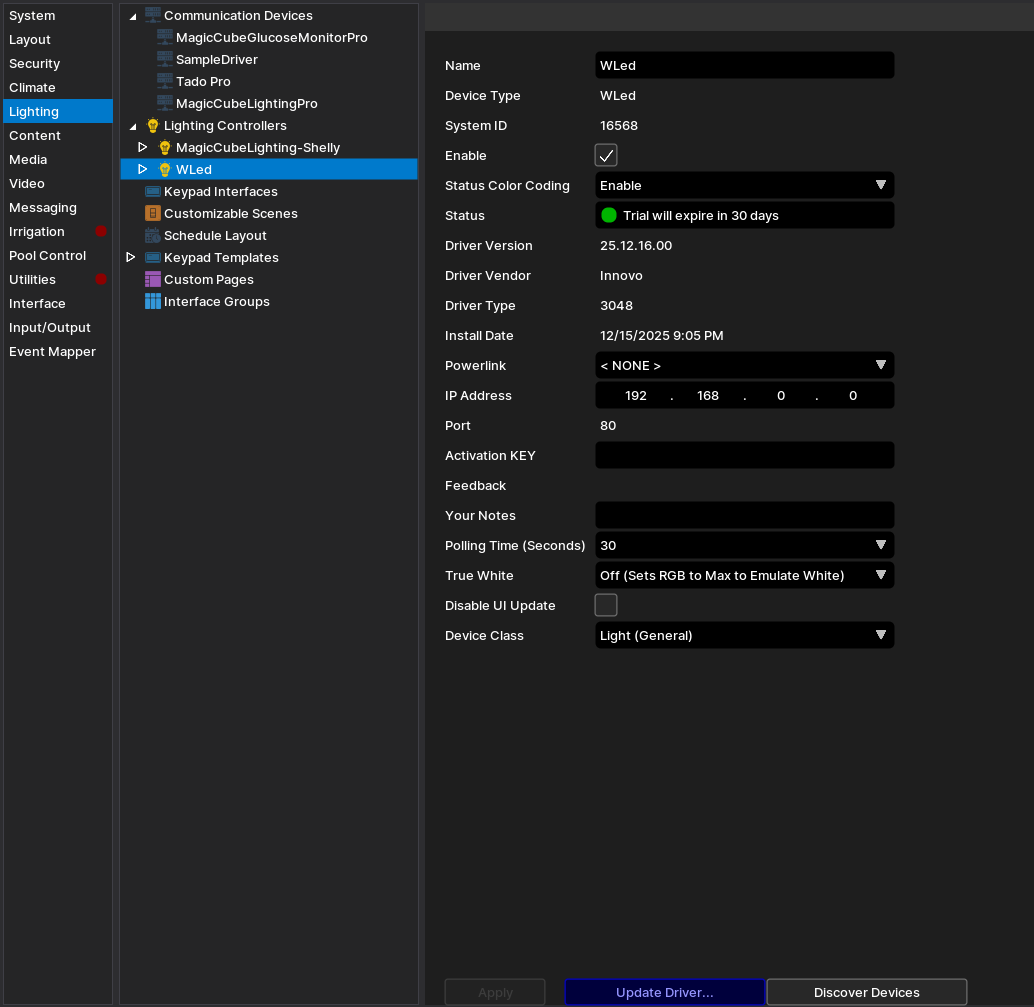Click the Keypad Interfaces icon
Image resolution: width=1034 pixels, height=1007 pixels.
click(x=153, y=192)
